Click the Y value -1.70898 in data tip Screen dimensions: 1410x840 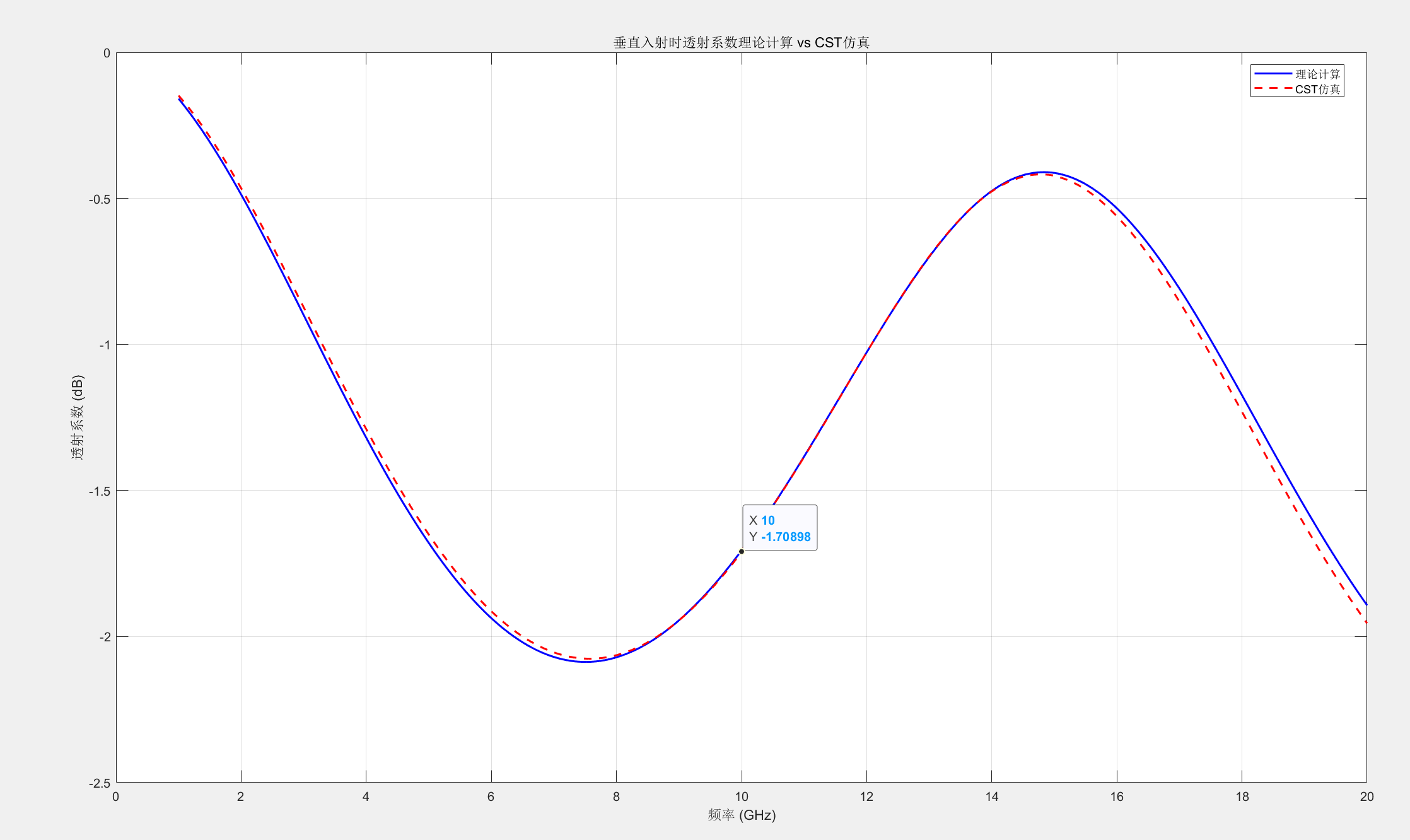tap(786, 537)
